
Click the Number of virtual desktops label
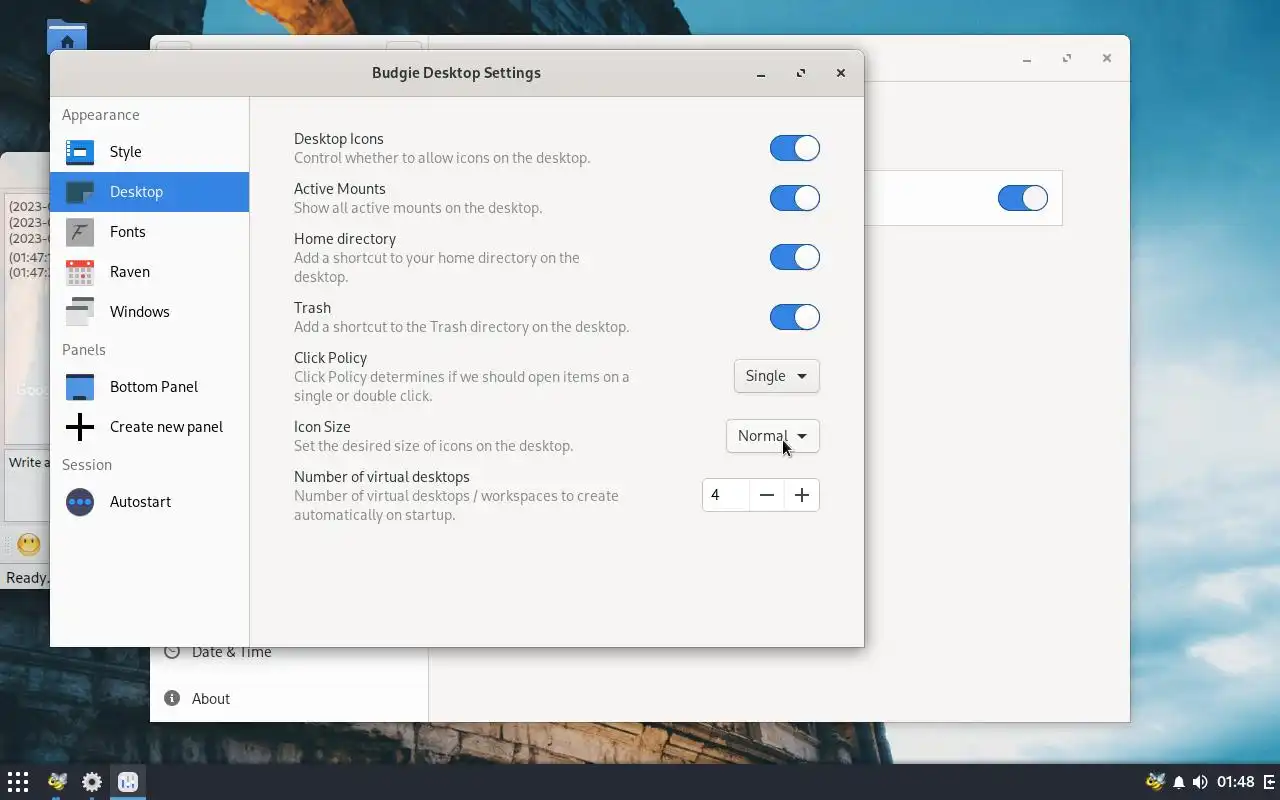coord(382,477)
